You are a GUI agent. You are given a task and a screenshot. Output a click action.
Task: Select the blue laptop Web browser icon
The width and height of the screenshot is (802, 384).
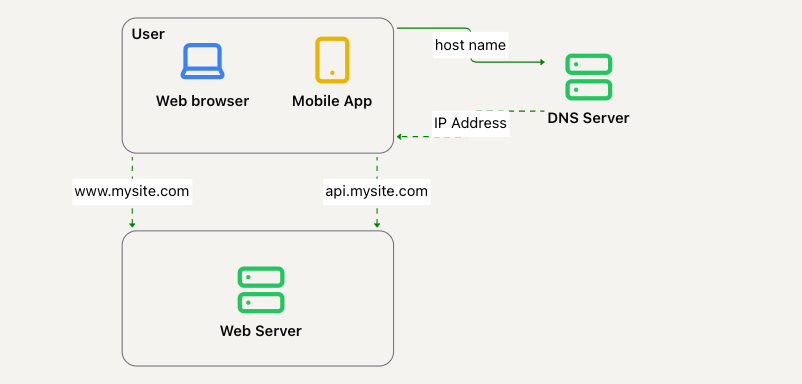(x=202, y=61)
